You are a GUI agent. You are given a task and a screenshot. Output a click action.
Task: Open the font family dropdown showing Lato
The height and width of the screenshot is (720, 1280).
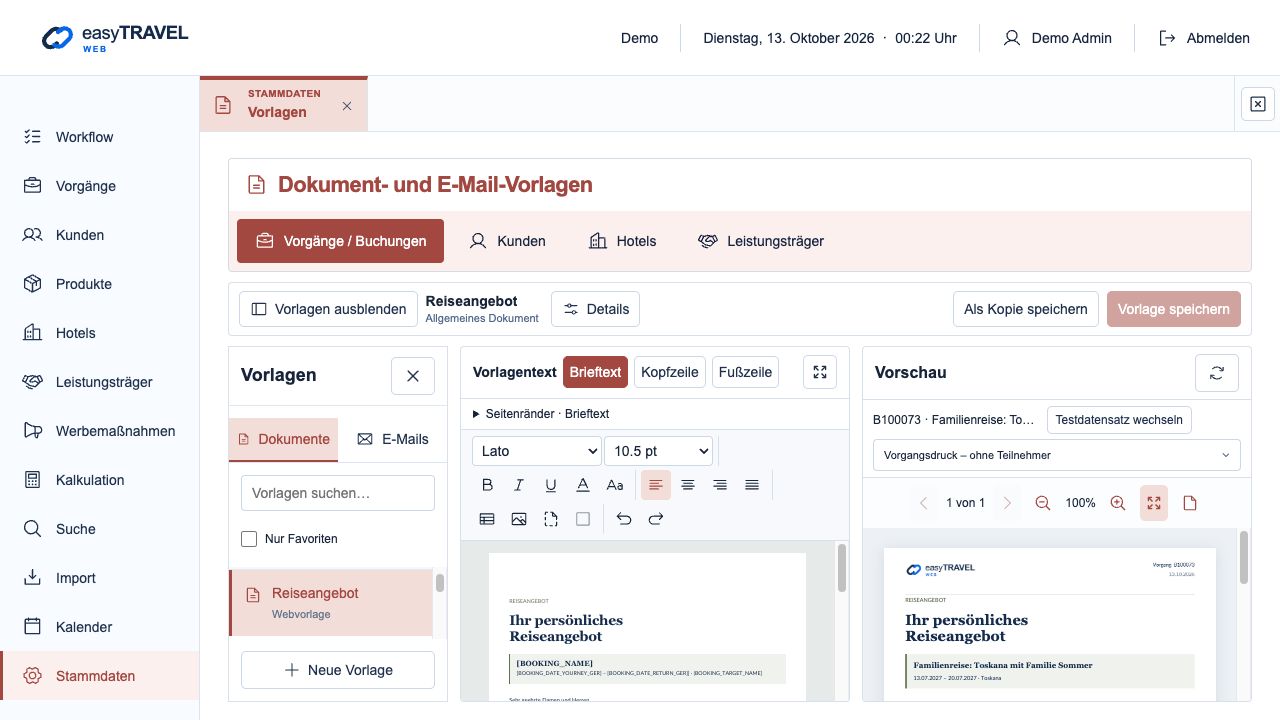click(537, 451)
